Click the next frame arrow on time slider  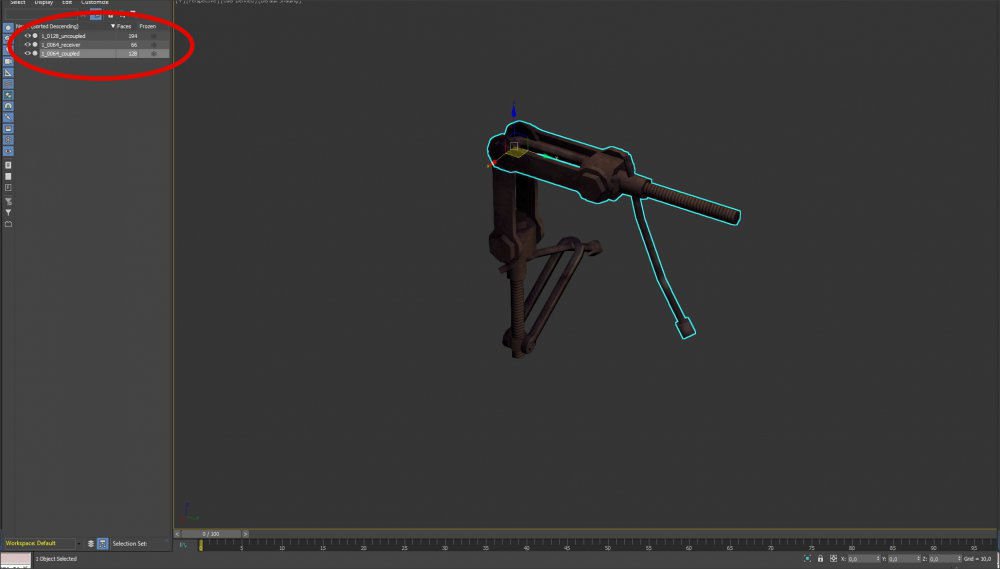pyautogui.click(x=246, y=534)
